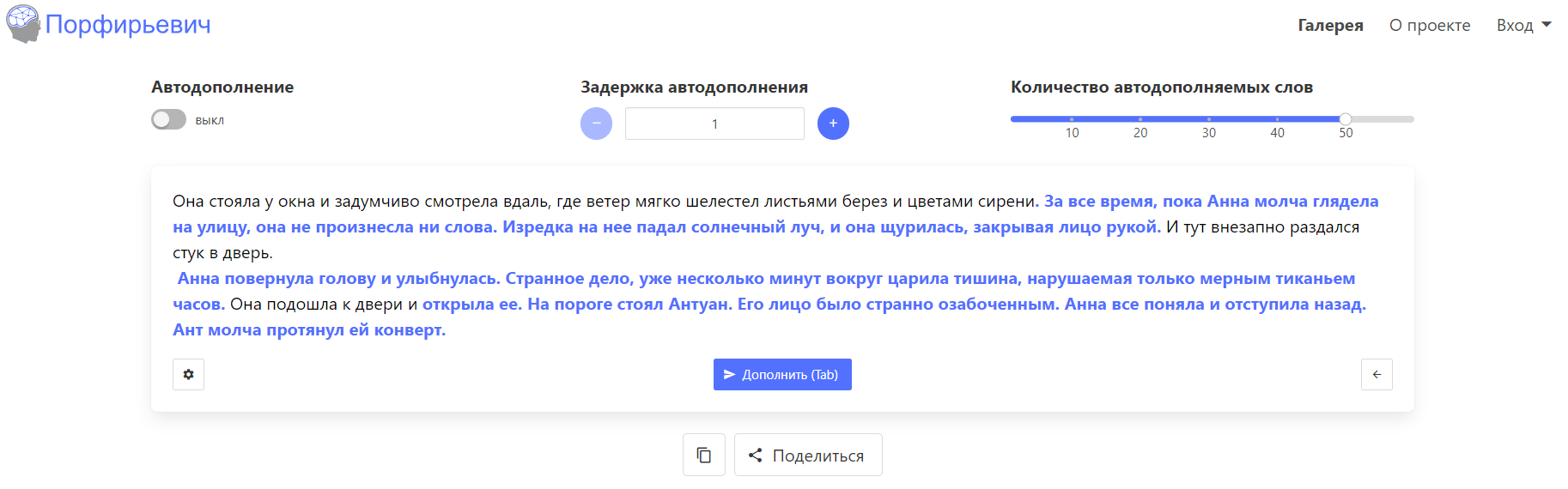Click the 'Задержка автодополнения' label
This screenshot has height=489, width=1568.
coord(694,87)
